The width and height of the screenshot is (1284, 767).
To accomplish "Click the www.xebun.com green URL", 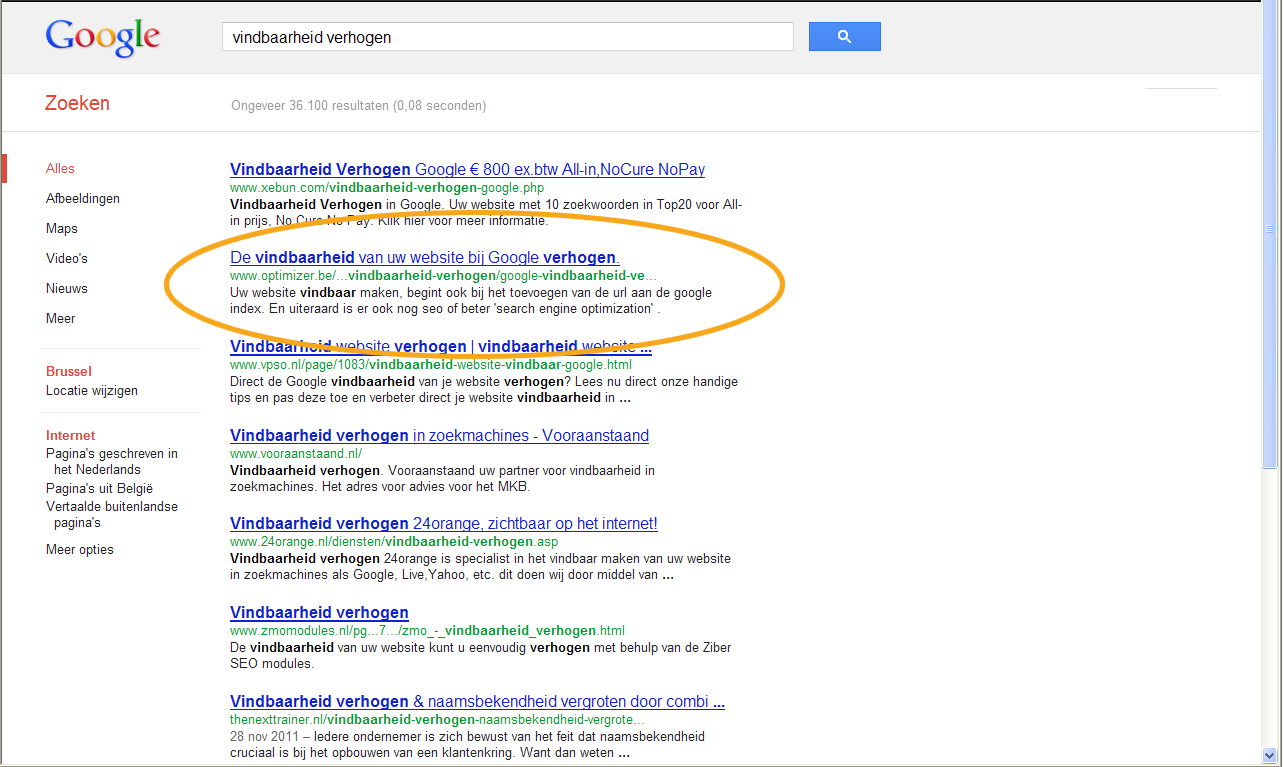I will 387,188.
